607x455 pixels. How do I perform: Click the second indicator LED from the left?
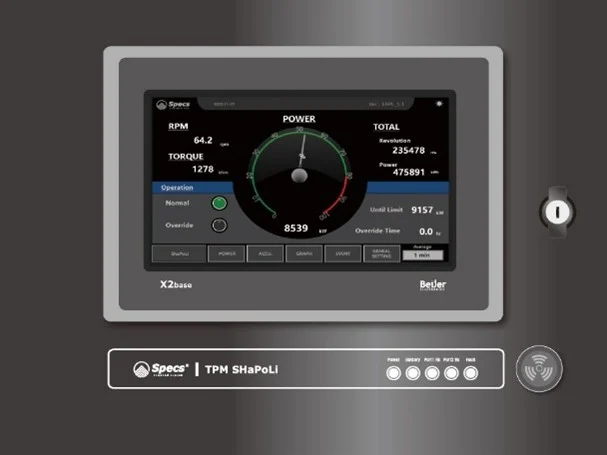pyautogui.click(x=412, y=373)
